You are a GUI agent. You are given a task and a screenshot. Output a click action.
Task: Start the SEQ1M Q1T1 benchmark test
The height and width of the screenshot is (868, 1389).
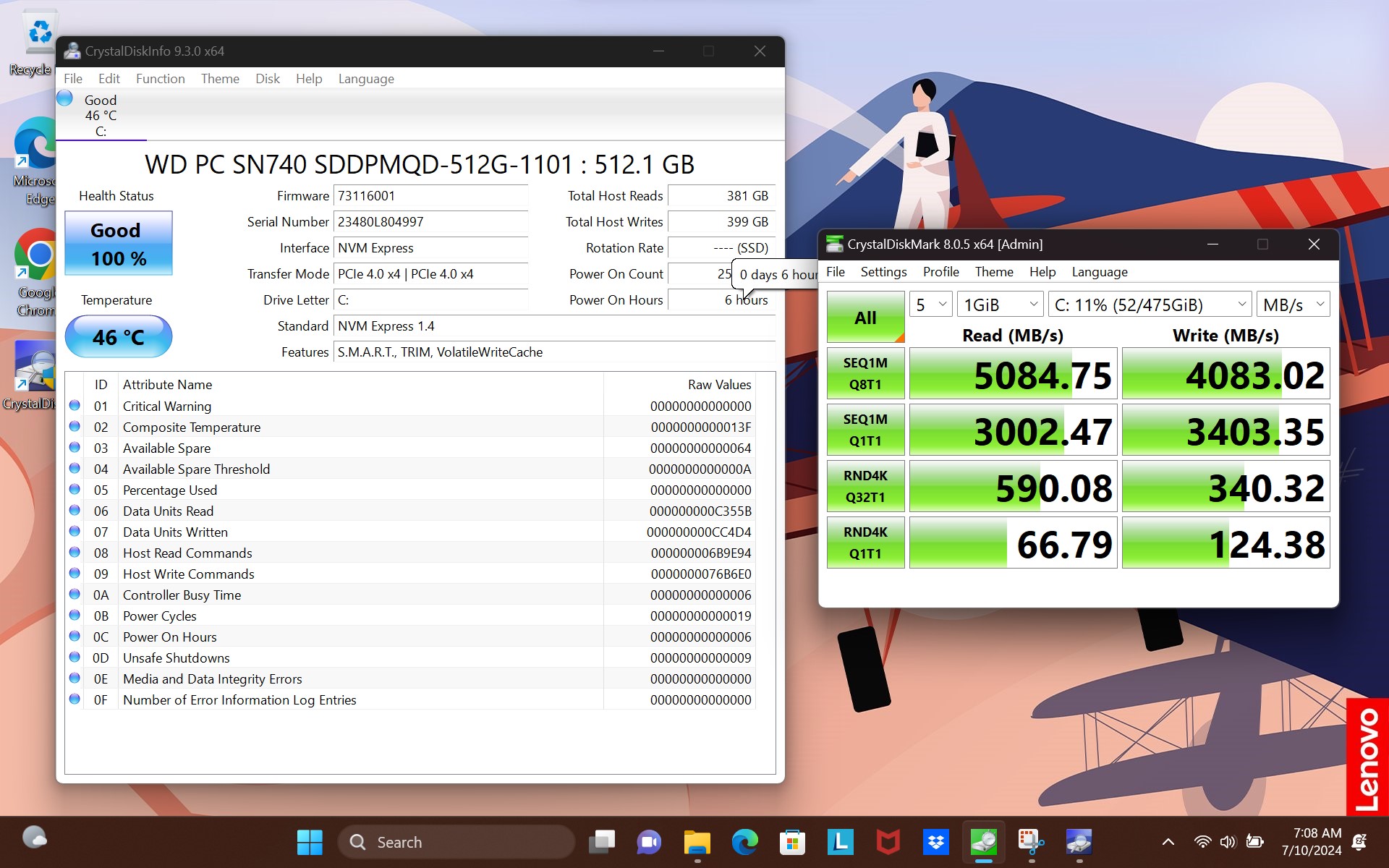[x=865, y=430]
